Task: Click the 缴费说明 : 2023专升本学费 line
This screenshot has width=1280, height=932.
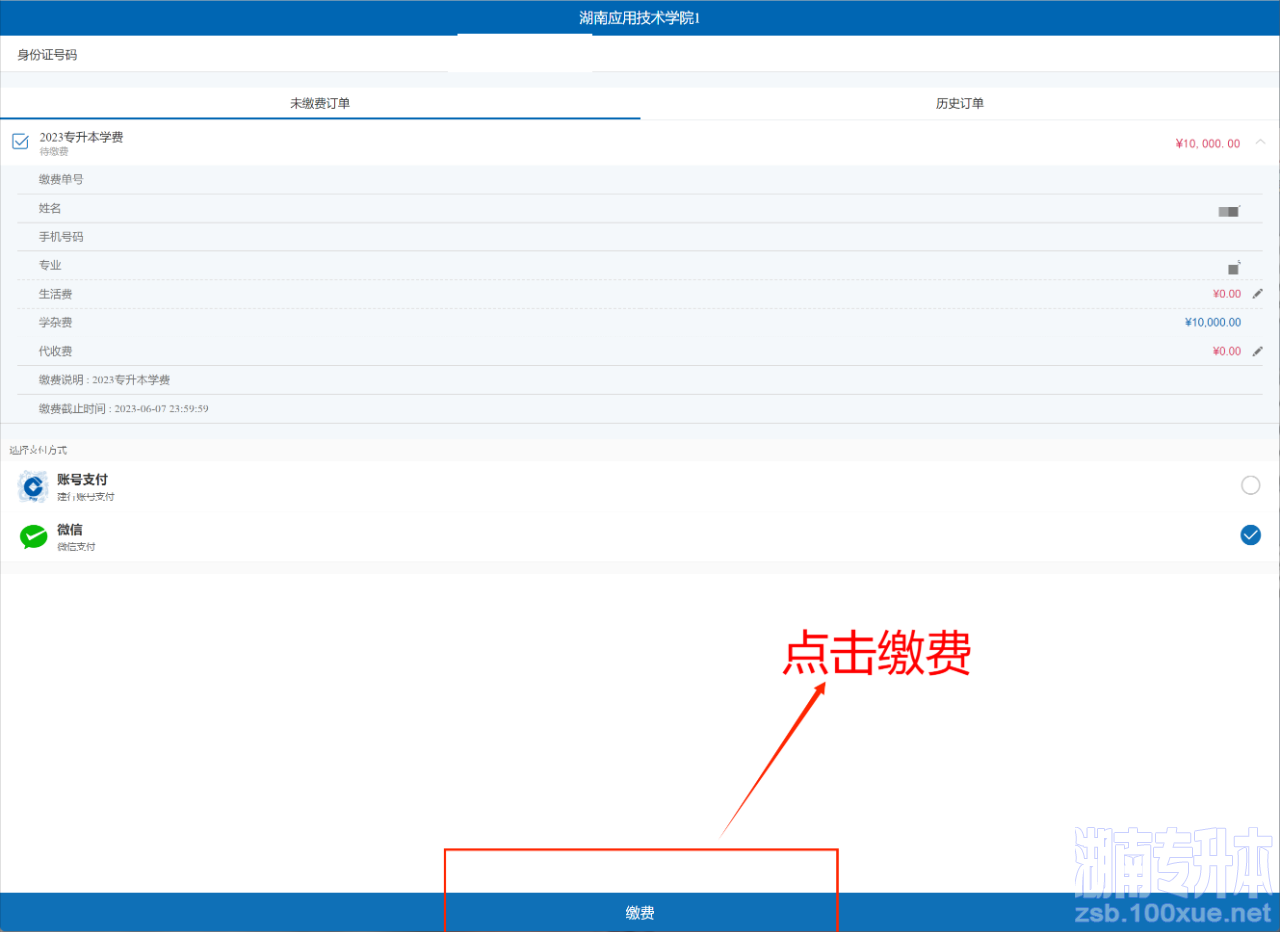Action: tap(104, 380)
